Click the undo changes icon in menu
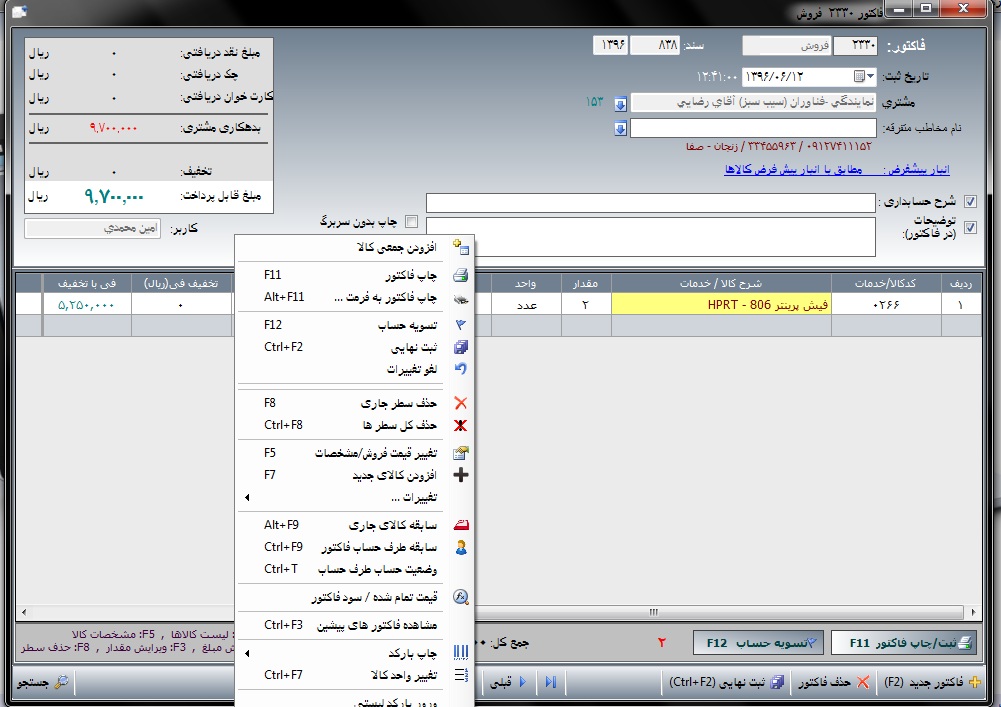The image size is (1001, 707). (461, 369)
